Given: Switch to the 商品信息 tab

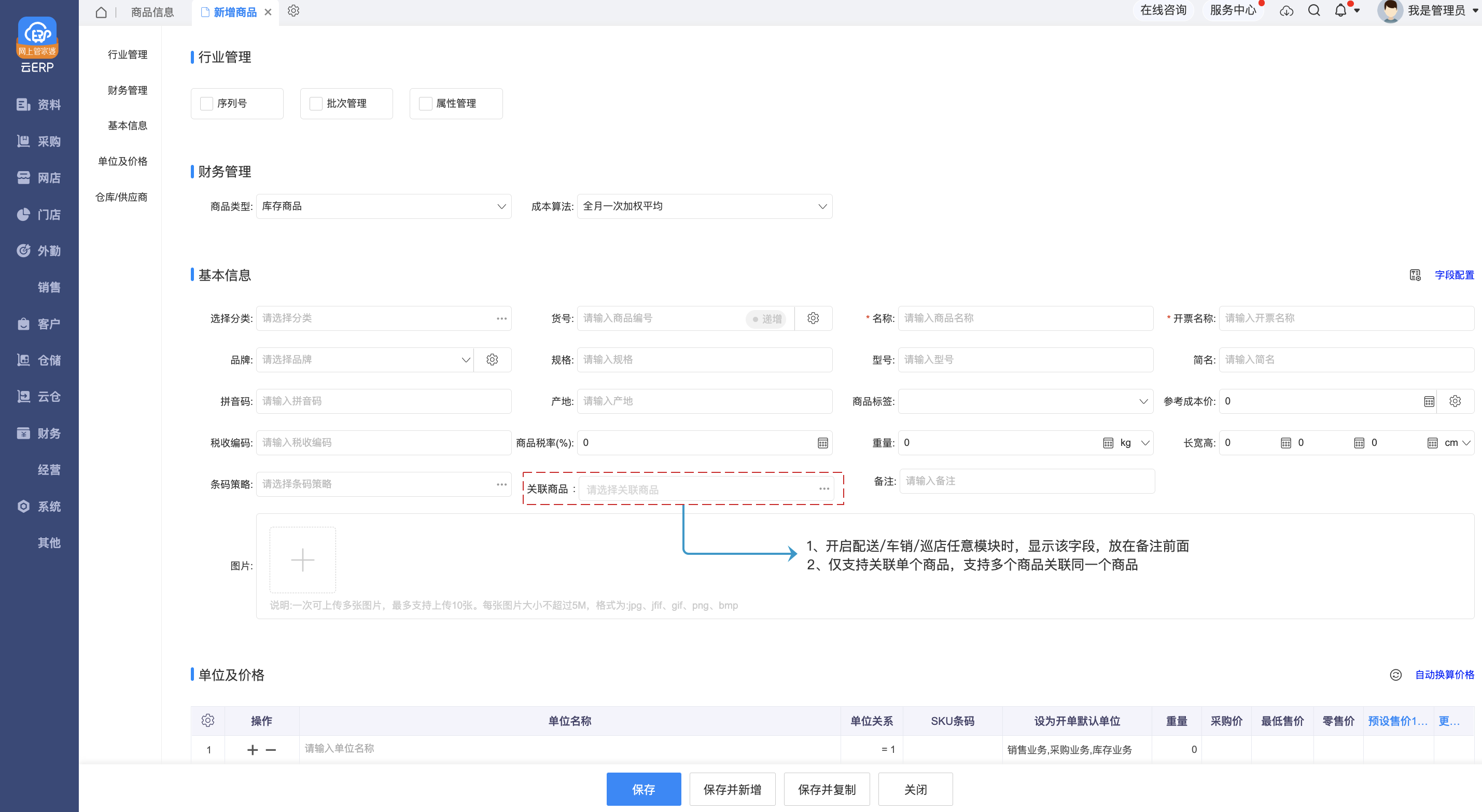Looking at the screenshot, I should (x=152, y=12).
